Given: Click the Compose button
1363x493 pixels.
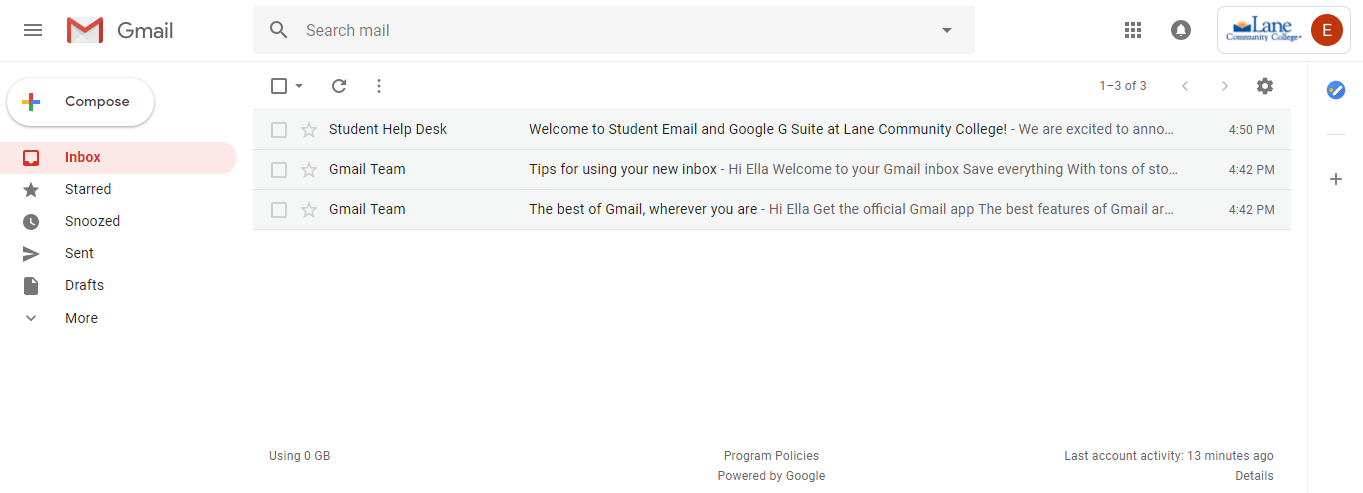Looking at the screenshot, I should pyautogui.click(x=81, y=102).
